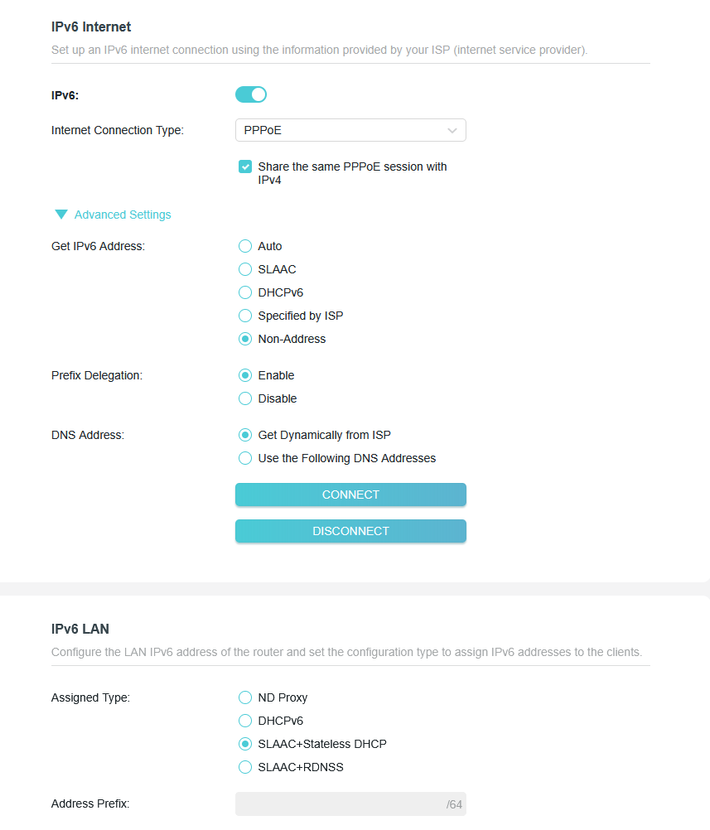This screenshot has width=710, height=830.
Task: Click the Advanced Settings triangle icon
Action: 61,215
